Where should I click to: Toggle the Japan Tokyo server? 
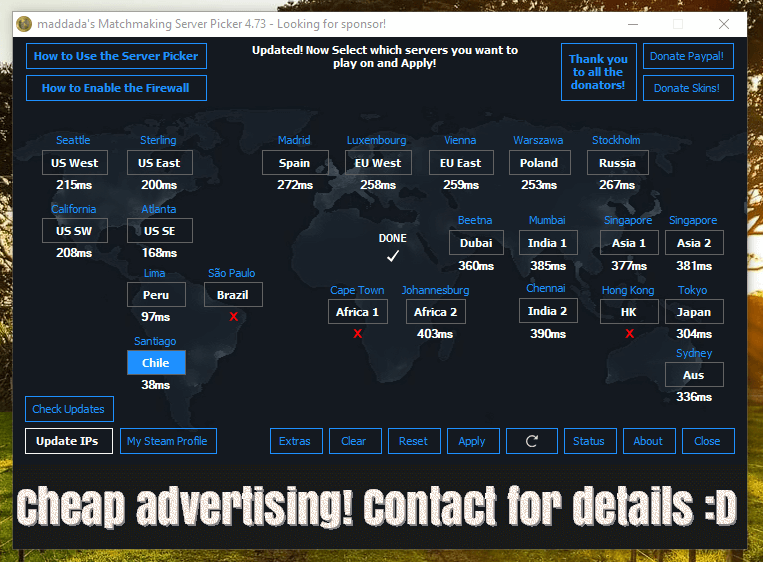click(x=694, y=312)
